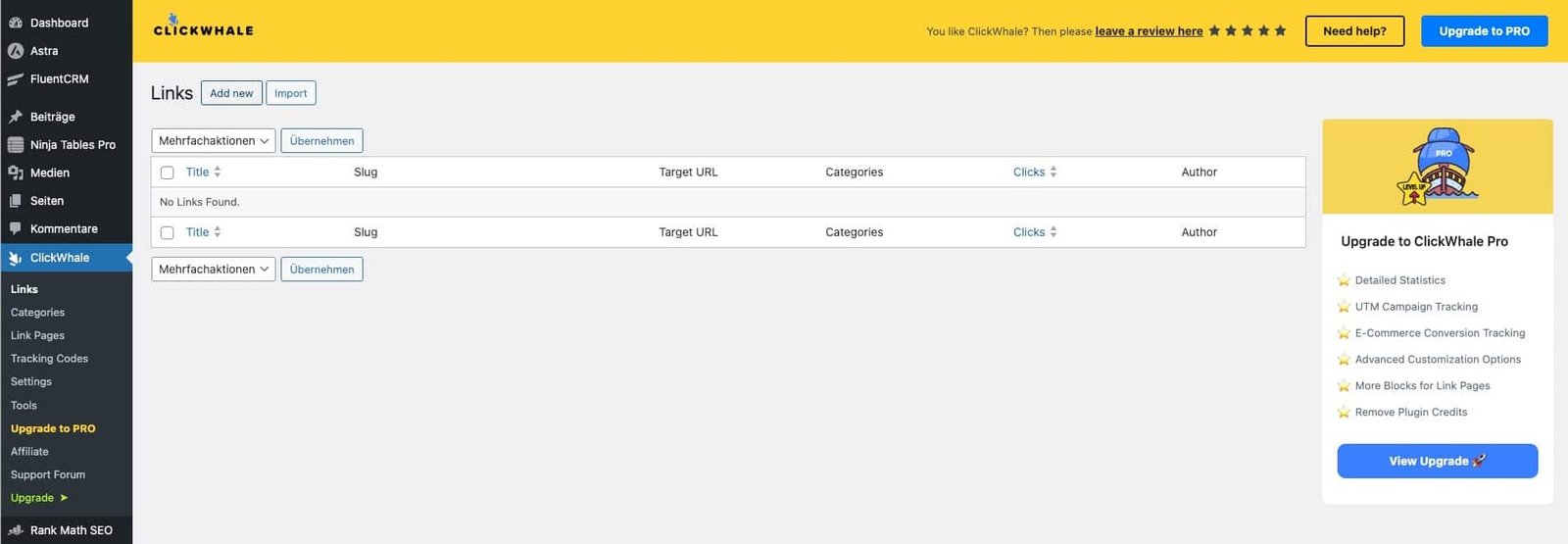1568x544 pixels.
Task: Click the Beiträge pin icon
Action: 16,117
